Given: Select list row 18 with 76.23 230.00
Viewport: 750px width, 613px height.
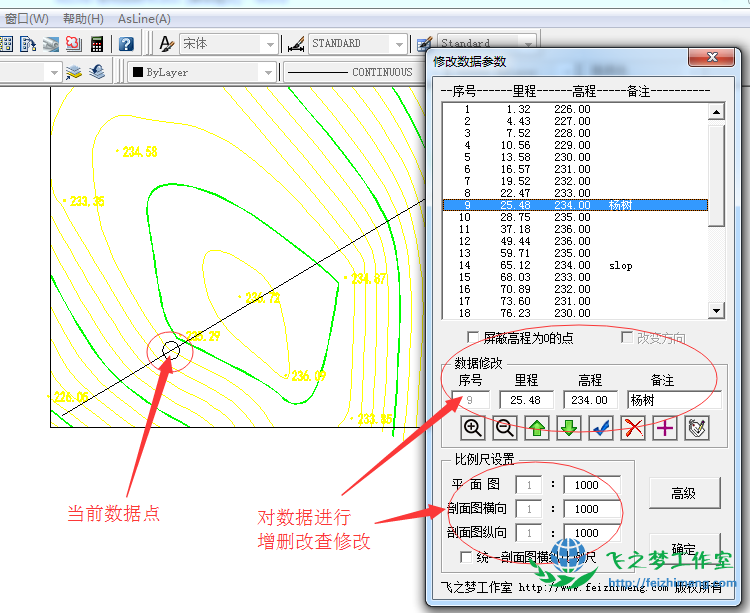Looking at the screenshot, I should [575, 313].
